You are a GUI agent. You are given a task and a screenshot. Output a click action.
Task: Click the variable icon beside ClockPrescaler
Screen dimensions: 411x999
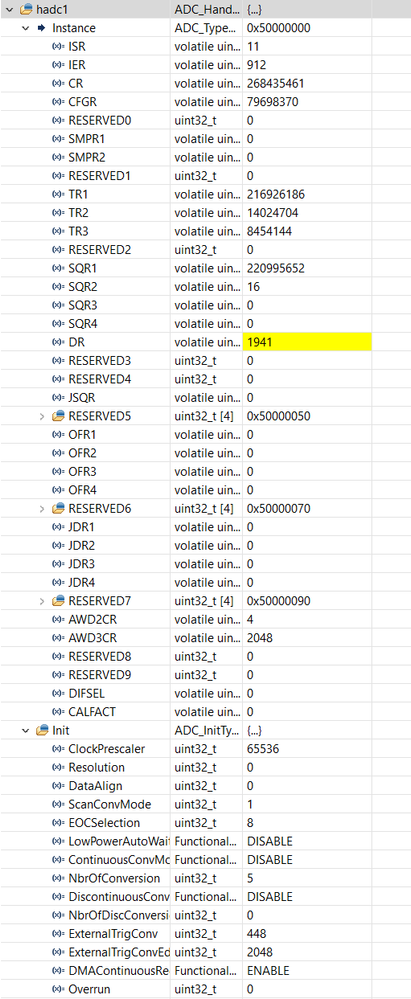[58, 749]
